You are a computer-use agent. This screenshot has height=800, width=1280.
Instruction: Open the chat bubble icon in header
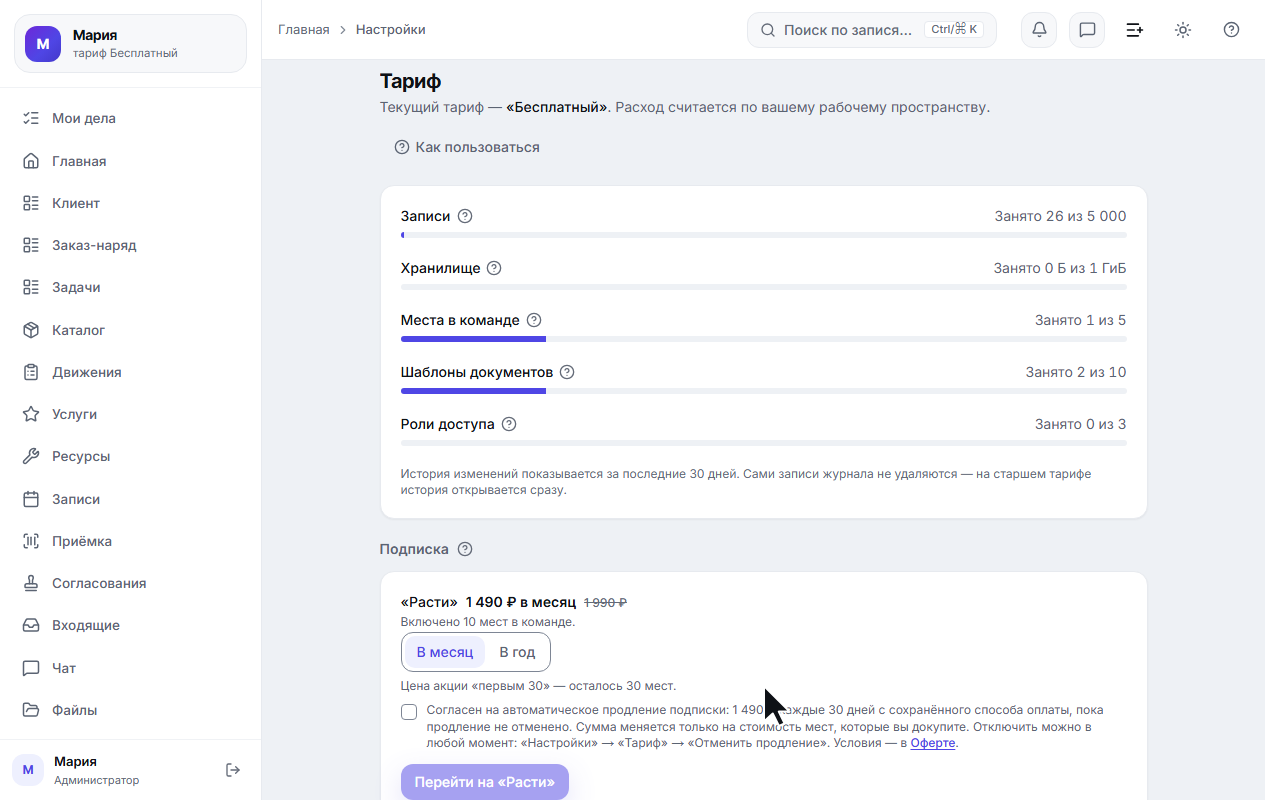pos(1087,30)
